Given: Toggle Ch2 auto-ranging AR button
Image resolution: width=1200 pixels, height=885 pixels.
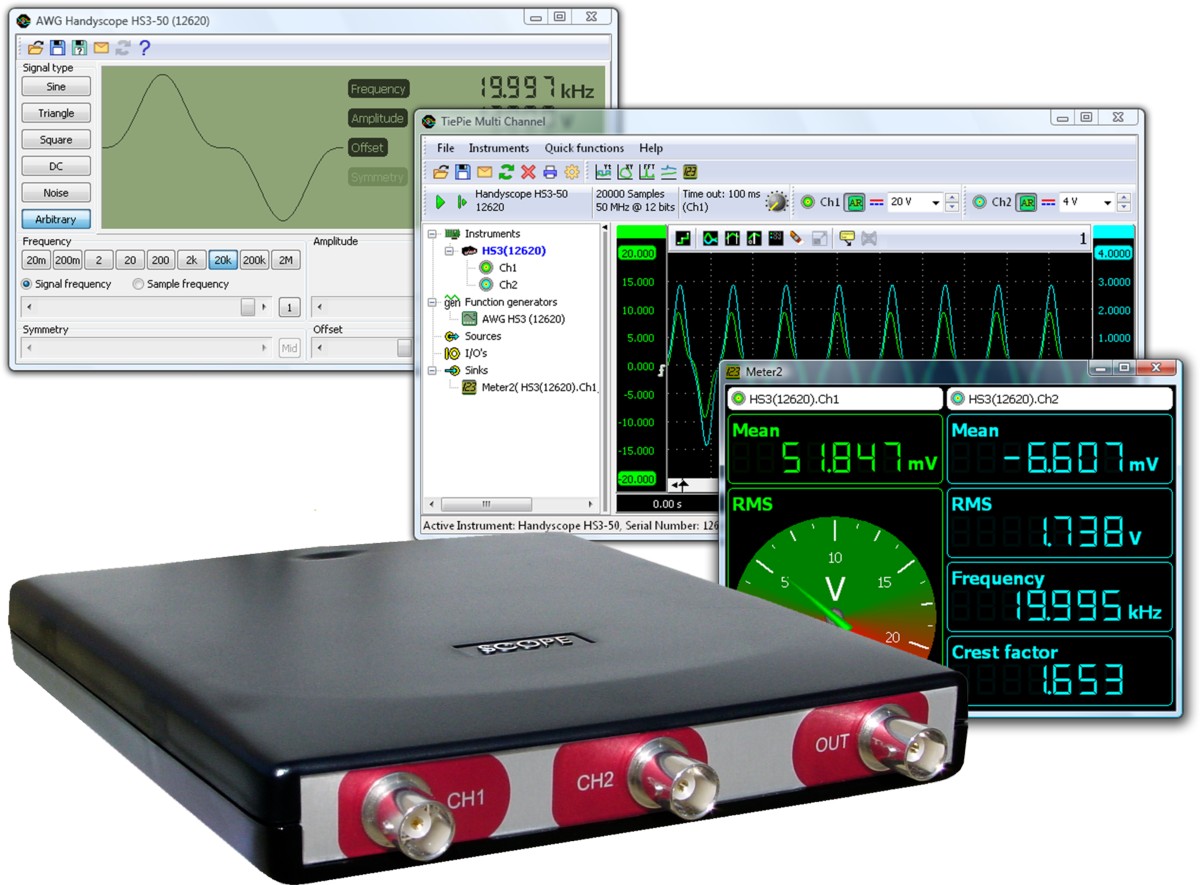Looking at the screenshot, I should point(1026,202).
